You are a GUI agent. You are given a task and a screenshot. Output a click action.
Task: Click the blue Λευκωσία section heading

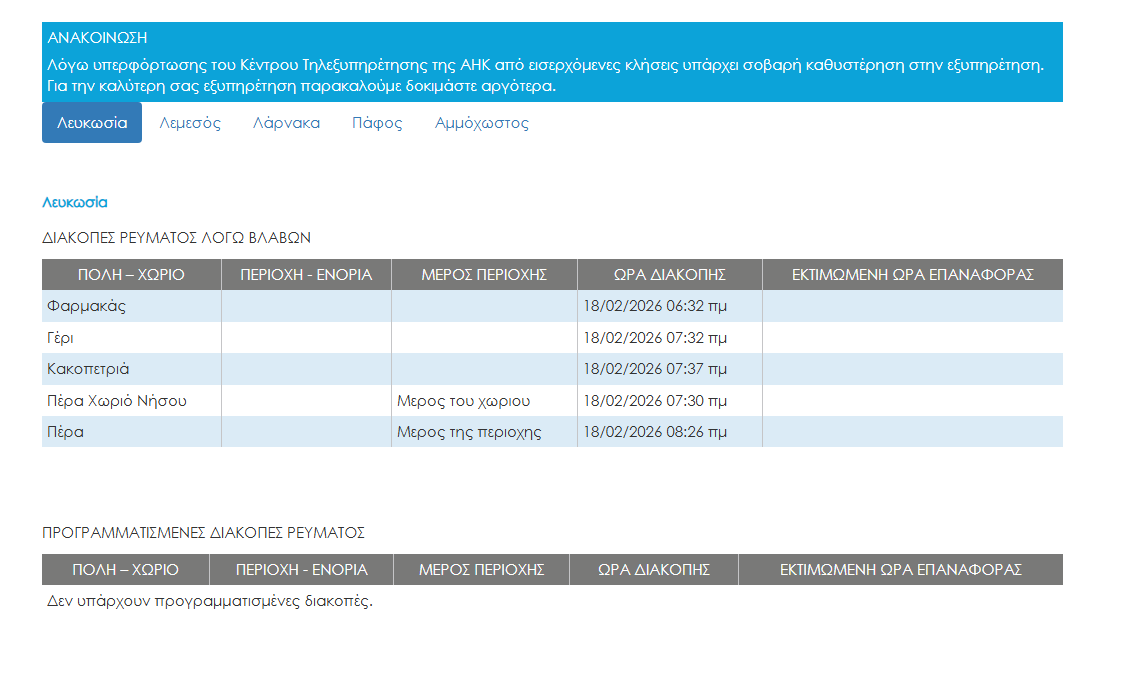75,202
